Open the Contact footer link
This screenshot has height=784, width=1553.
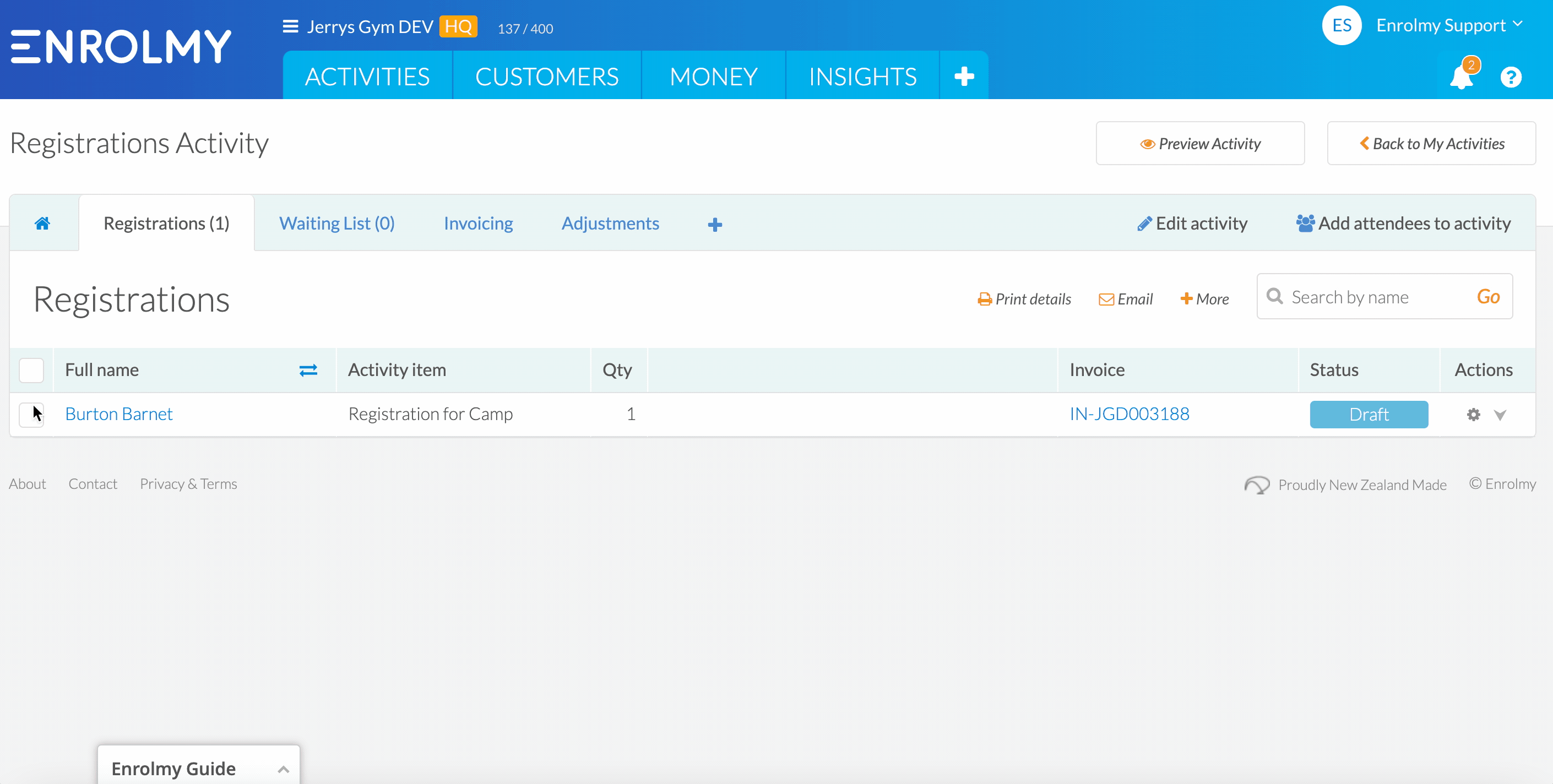point(93,484)
